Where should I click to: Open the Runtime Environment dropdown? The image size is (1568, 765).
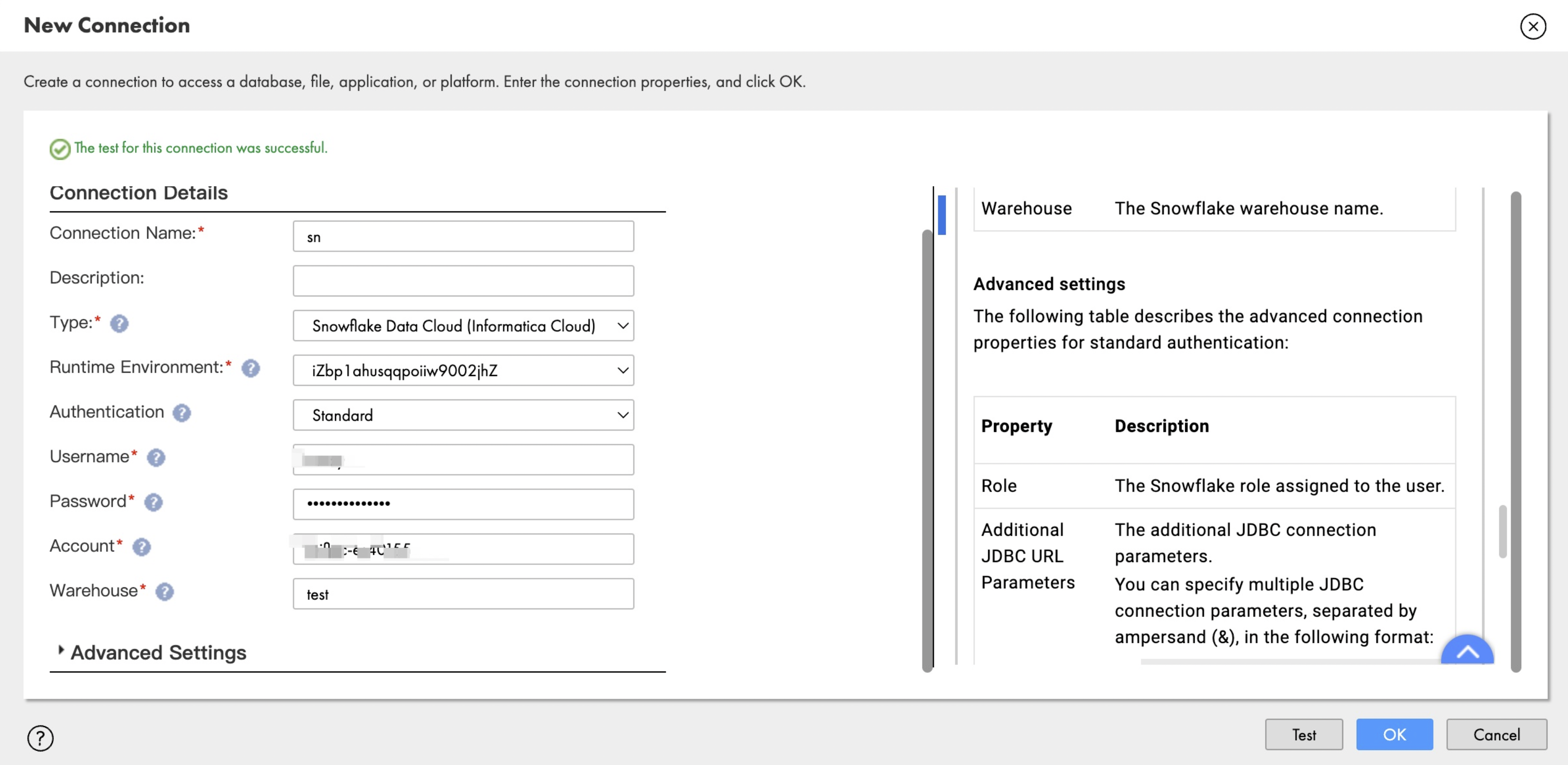click(x=463, y=370)
